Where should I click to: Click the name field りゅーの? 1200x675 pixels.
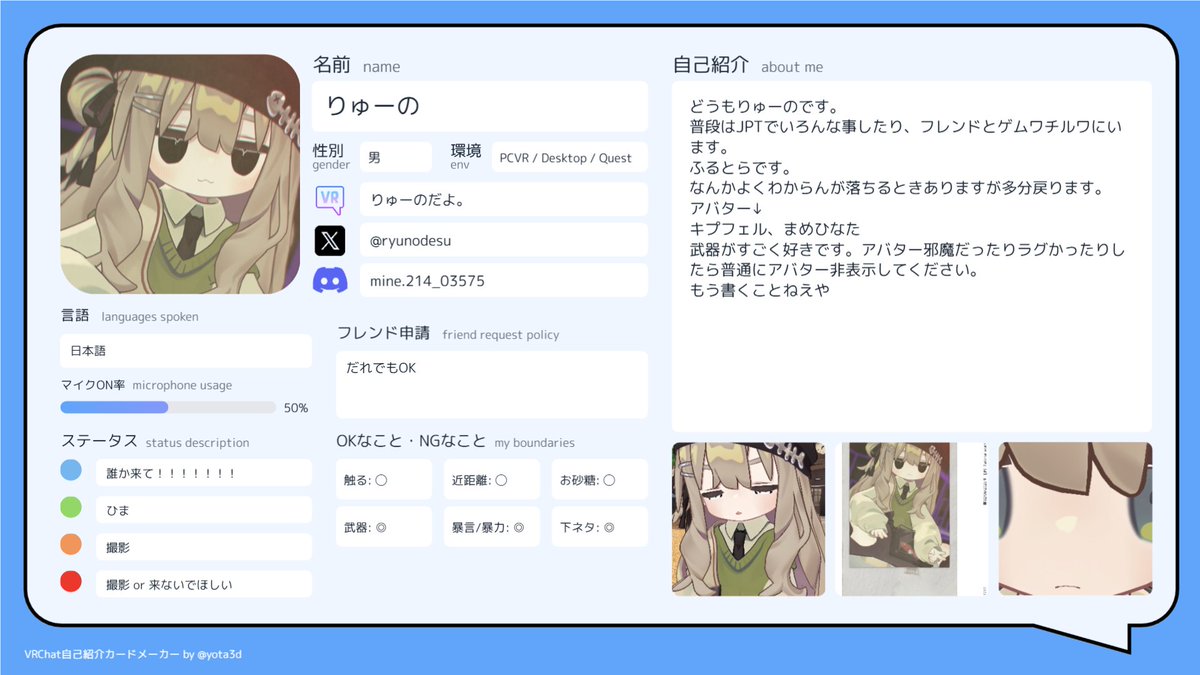tap(480, 106)
